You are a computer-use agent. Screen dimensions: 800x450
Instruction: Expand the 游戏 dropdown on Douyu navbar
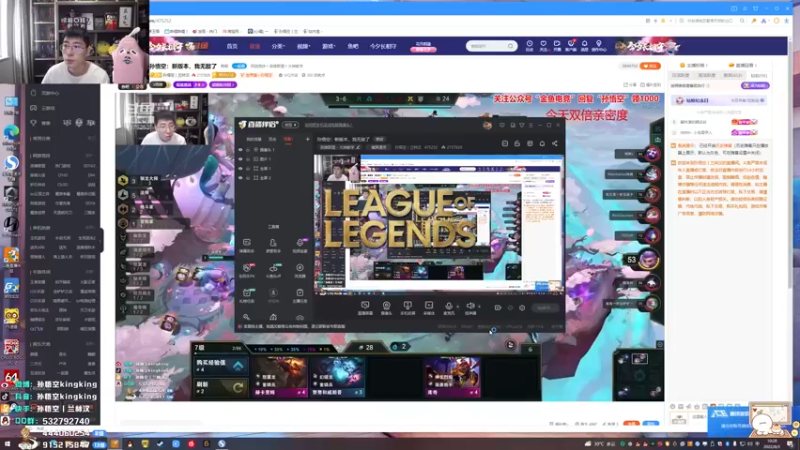click(329, 46)
